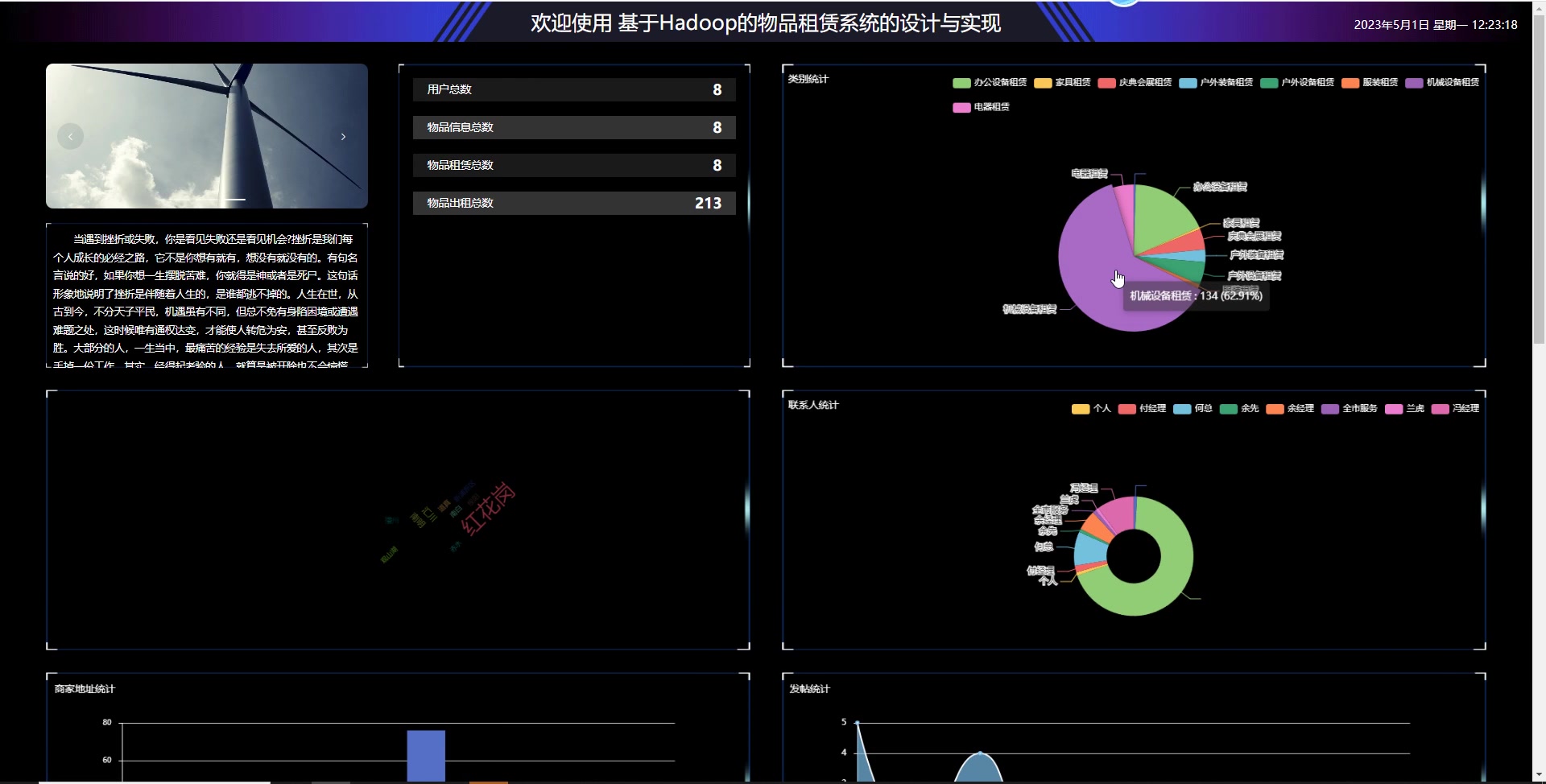Click the dashboard date and time display
This screenshot has height=784, width=1546.
1436,25
